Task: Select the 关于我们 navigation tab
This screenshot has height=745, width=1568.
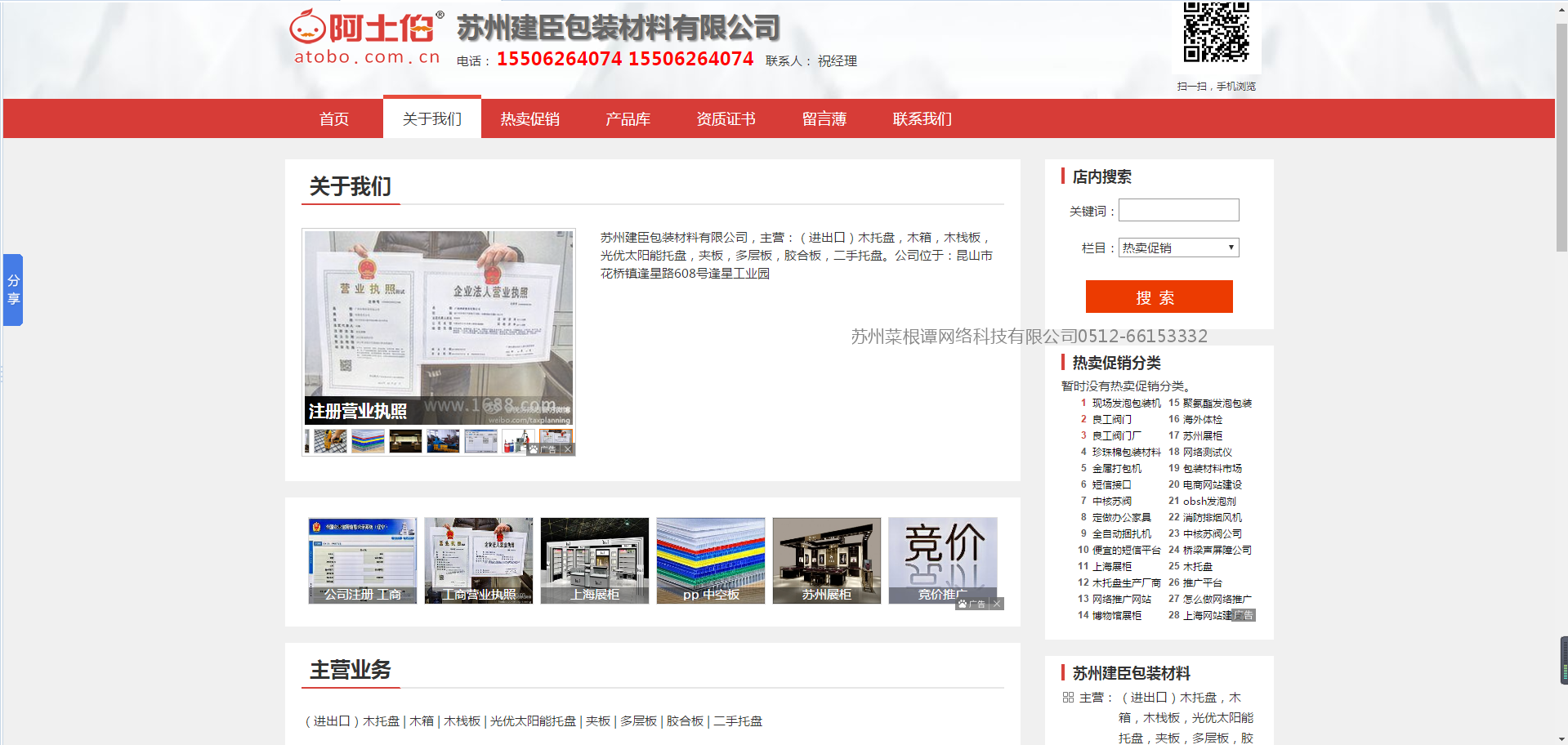Action: (432, 118)
